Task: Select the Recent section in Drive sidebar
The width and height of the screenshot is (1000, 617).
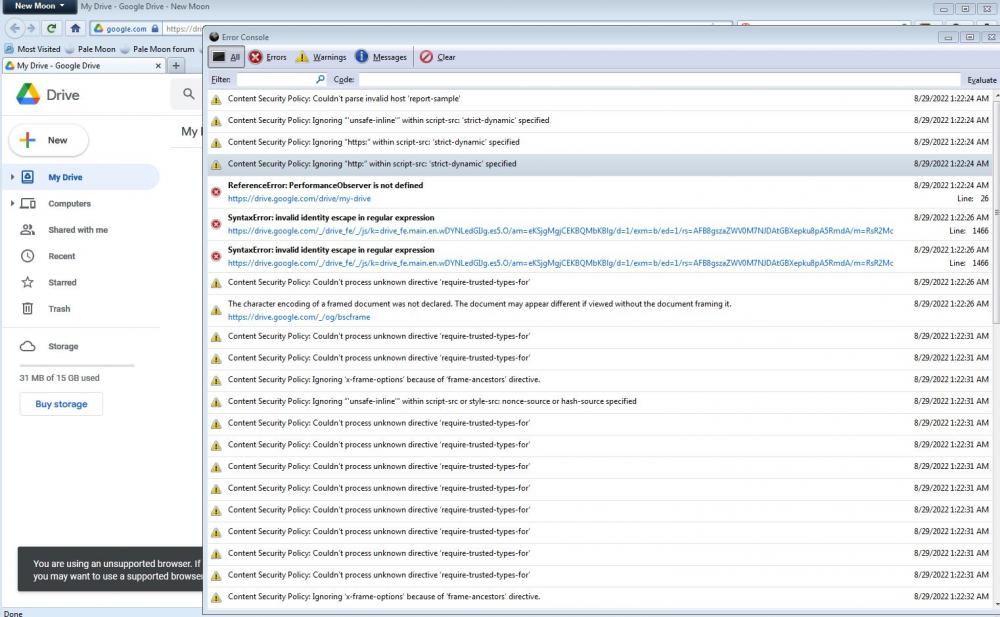Action: pyautogui.click(x=61, y=256)
